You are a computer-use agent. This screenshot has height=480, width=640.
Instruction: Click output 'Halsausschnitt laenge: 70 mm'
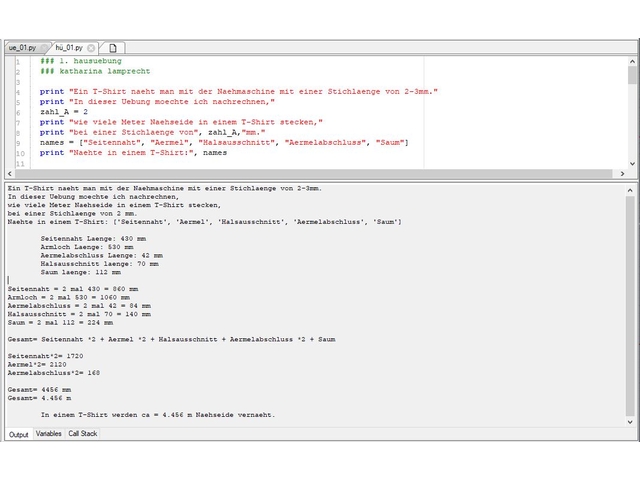(100, 264)
